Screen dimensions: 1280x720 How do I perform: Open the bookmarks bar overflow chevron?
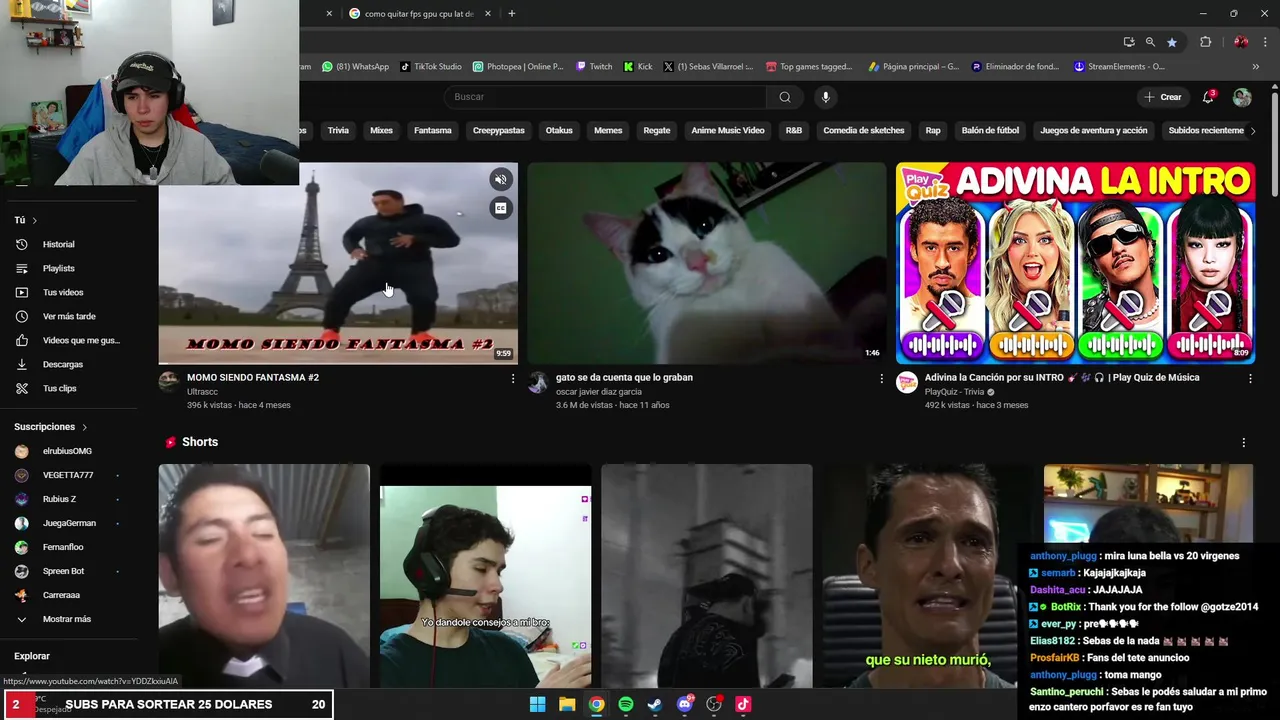pyautogui.click(x=1255, y=67)
